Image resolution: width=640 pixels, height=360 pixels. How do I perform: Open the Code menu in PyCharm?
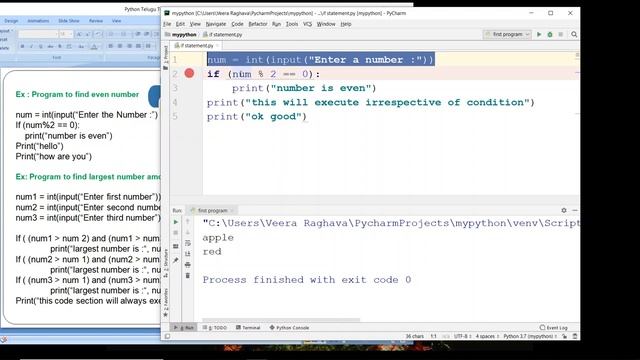[x=237, y=24]
